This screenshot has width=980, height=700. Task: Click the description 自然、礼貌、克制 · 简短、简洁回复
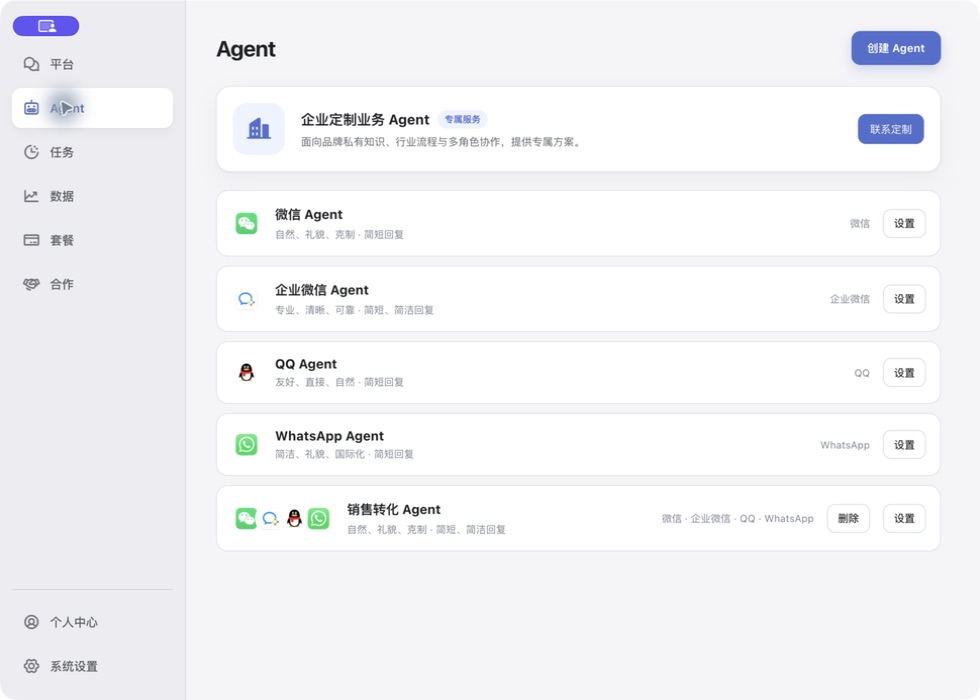[x=426, y=529]
